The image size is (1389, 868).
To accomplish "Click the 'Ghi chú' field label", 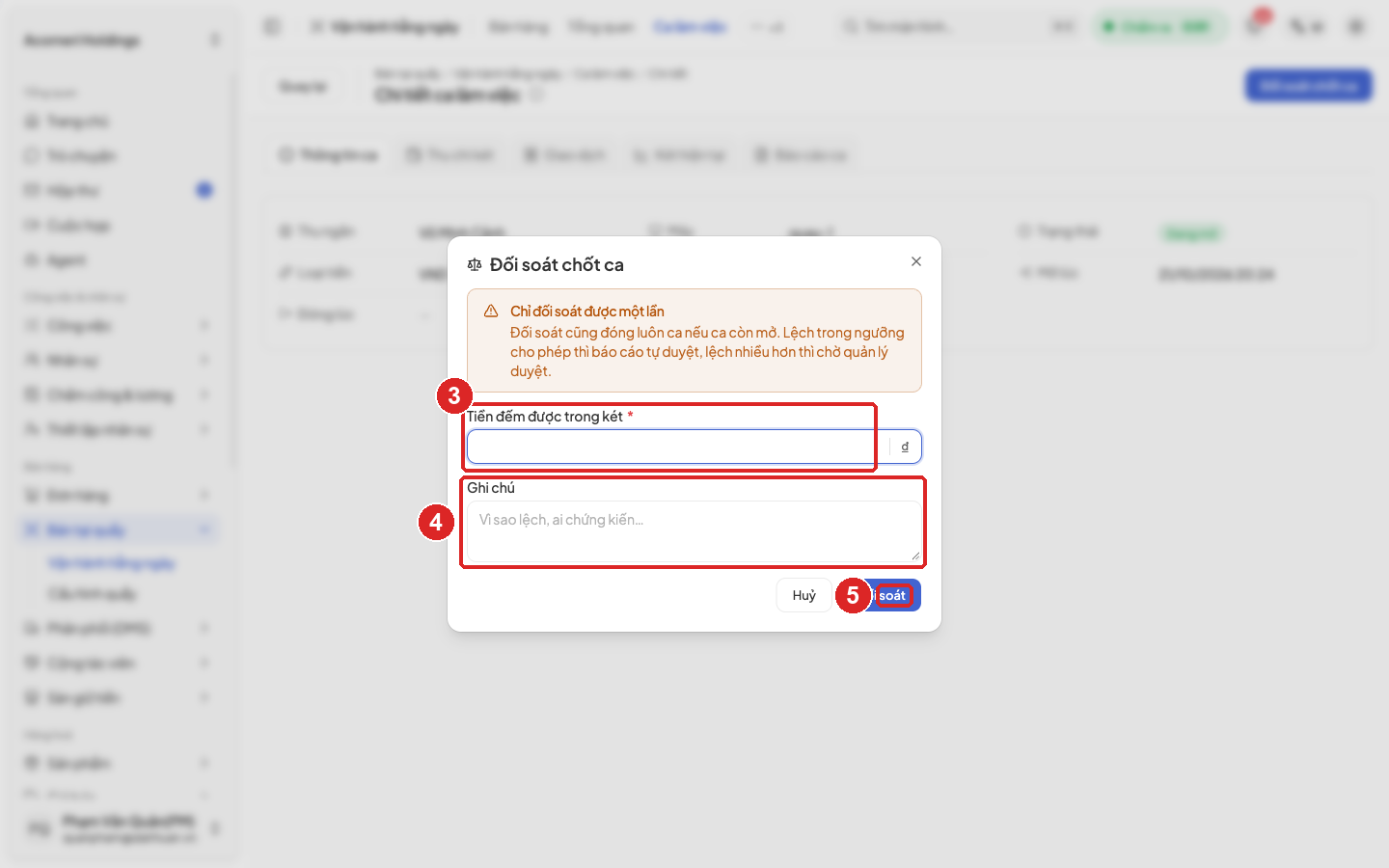I will (x=491, y=488).
